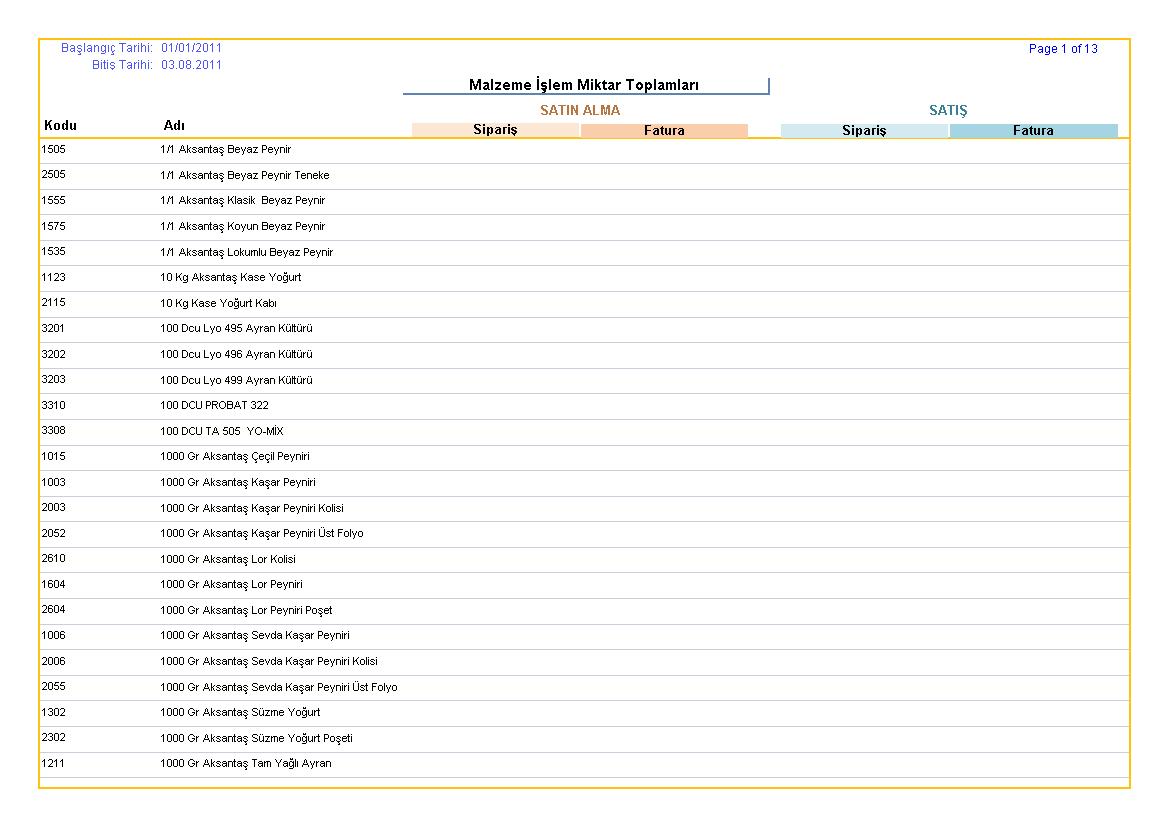Click the 'Kodu' column header

(x=60, y=125)
